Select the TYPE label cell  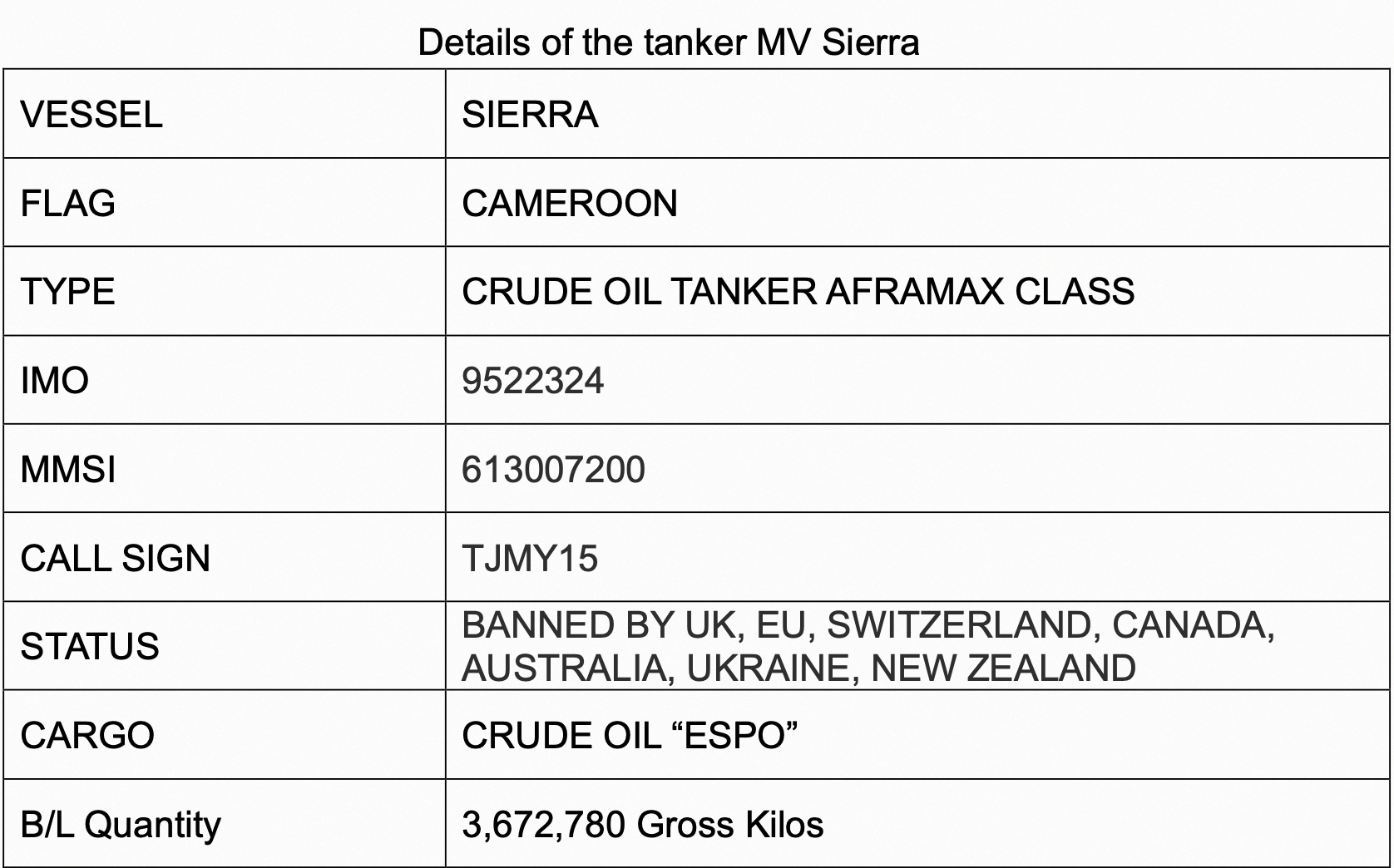225,291
